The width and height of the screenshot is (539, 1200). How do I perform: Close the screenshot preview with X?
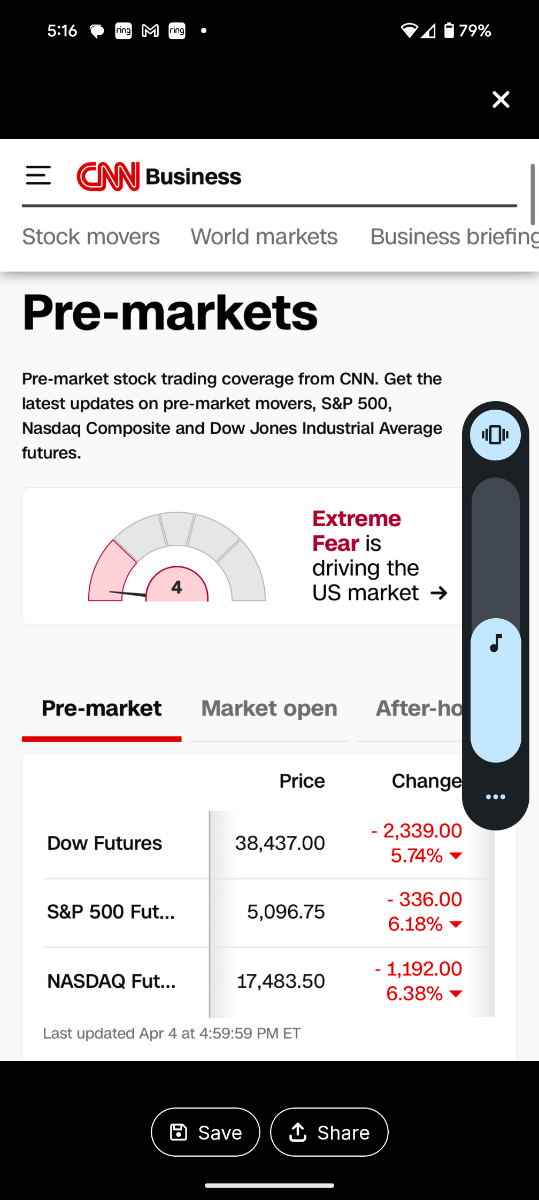pos(501,99)
